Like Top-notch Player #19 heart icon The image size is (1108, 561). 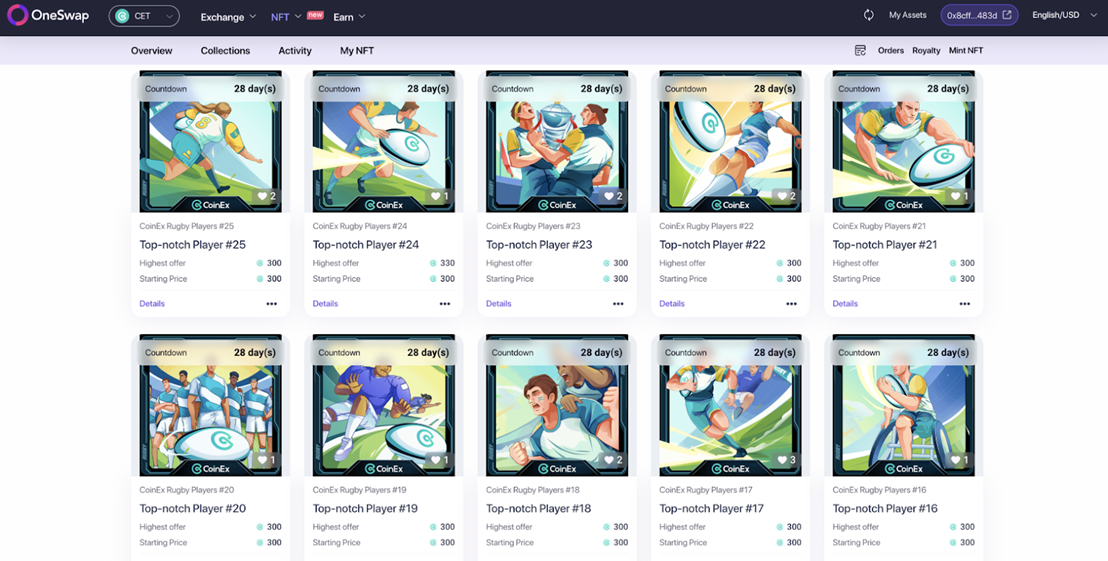tap(435, 459)
